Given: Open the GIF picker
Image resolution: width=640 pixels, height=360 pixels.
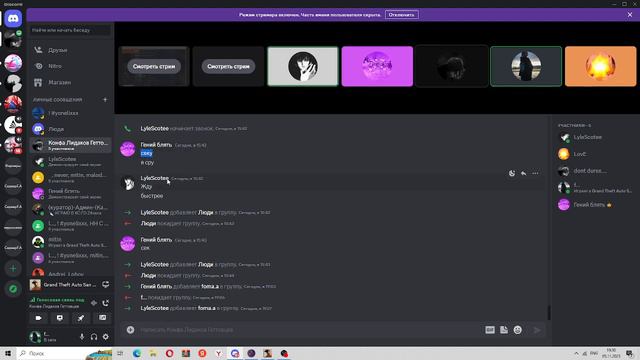Looking at the screenshot, I should click(x=490, y=330).
